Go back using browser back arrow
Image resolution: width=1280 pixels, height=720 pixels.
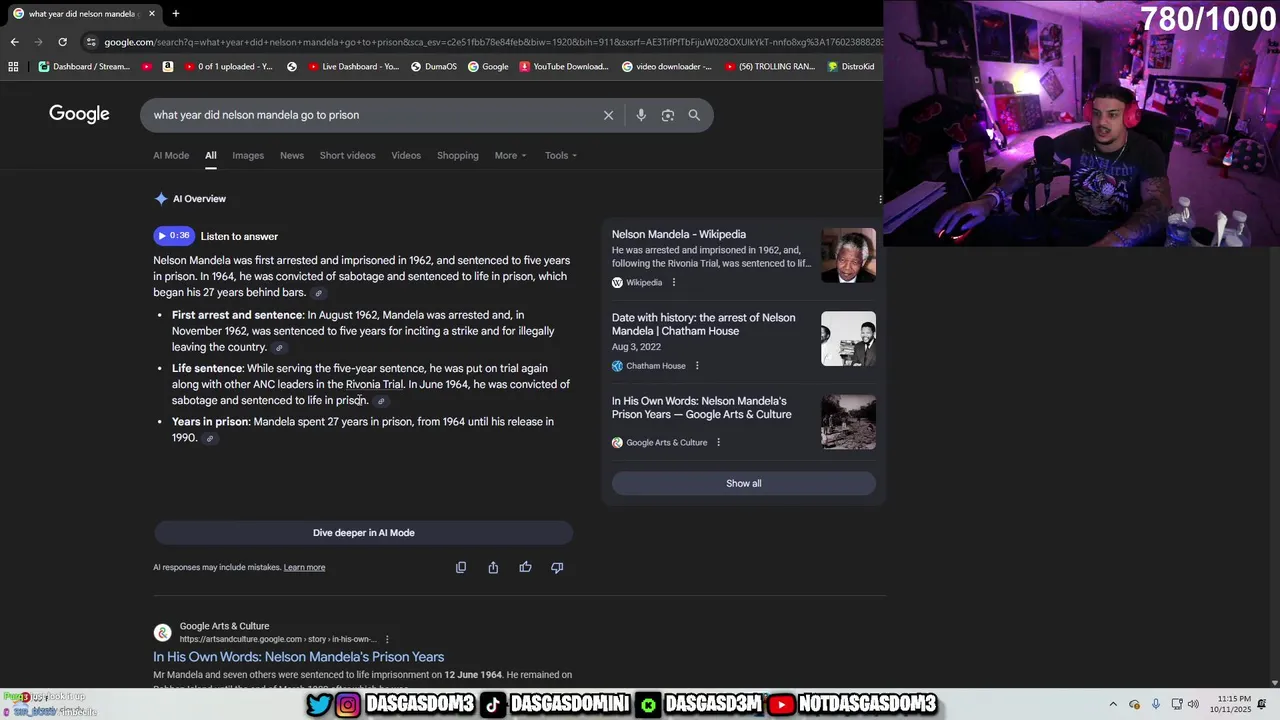(14, 42)
